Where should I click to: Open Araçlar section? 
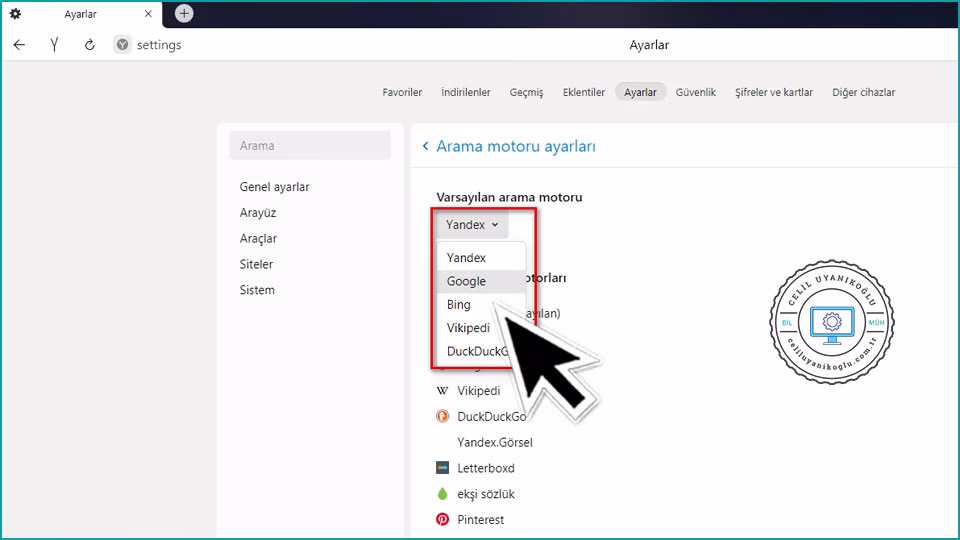(x=258, y=238)
